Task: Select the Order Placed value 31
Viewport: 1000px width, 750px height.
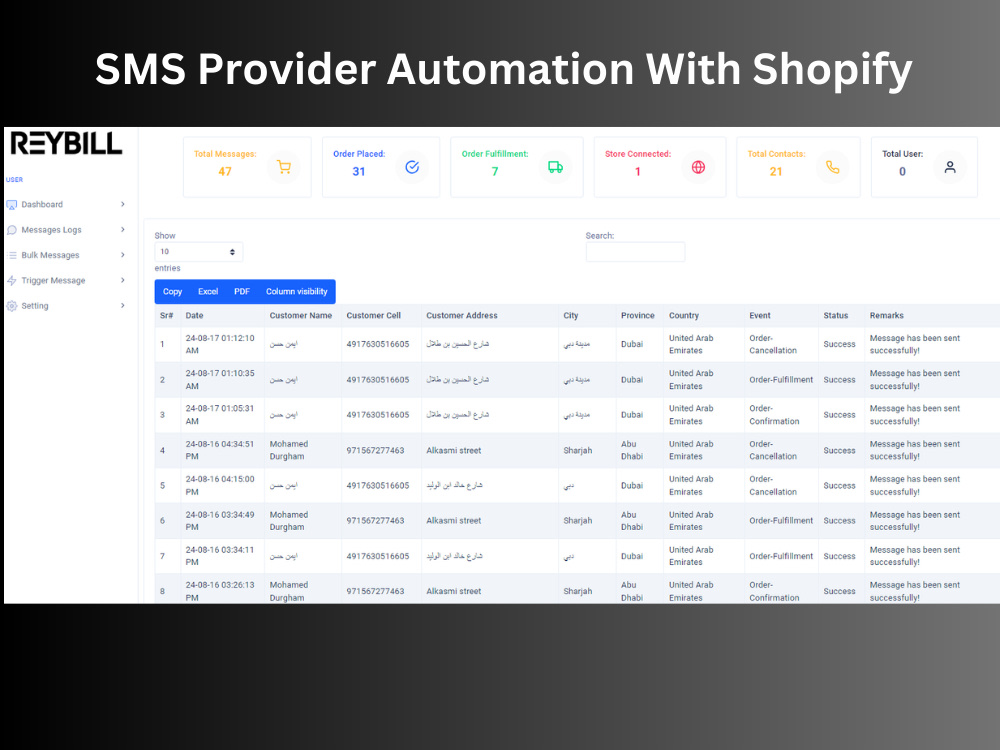Action: (x=358, y=172)
